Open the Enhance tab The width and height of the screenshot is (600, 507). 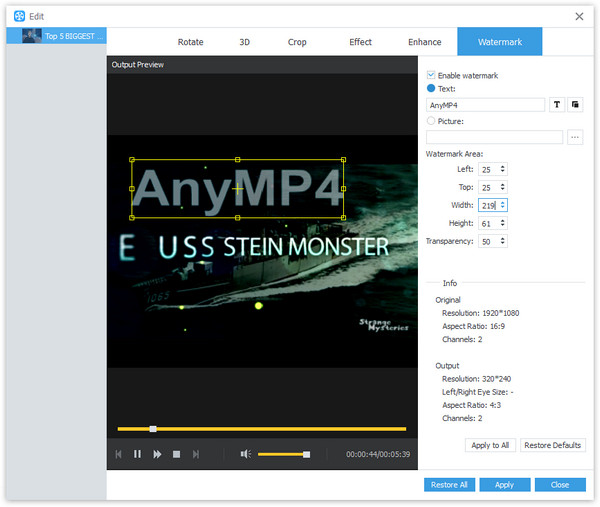425,42
